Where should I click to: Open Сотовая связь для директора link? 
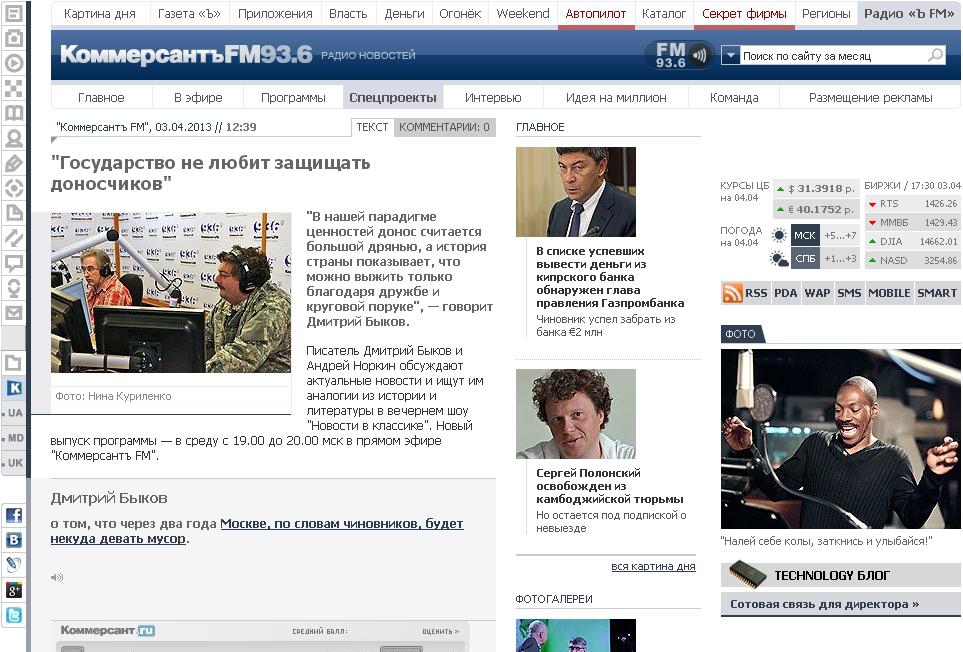(824, 604)
